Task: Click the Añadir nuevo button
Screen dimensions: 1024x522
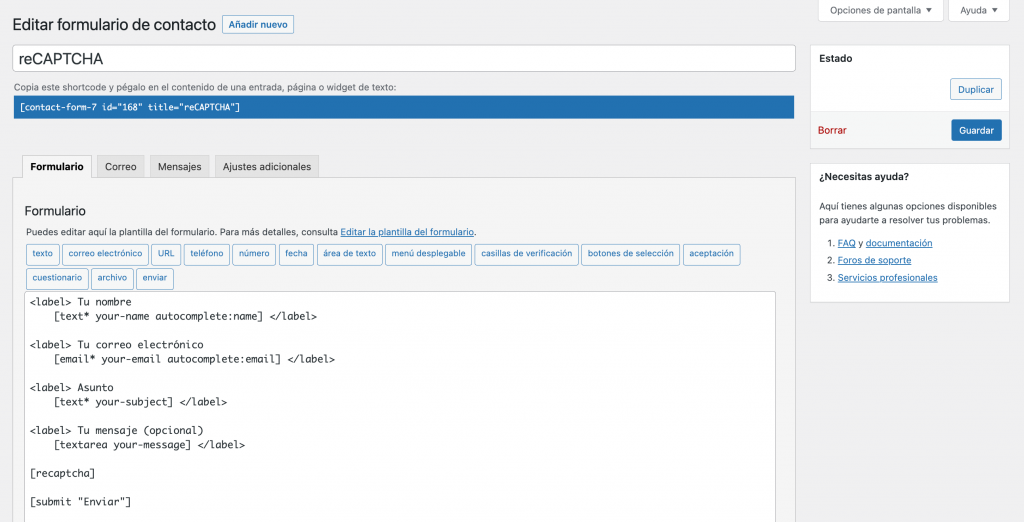Action: (x=258, y=24)
